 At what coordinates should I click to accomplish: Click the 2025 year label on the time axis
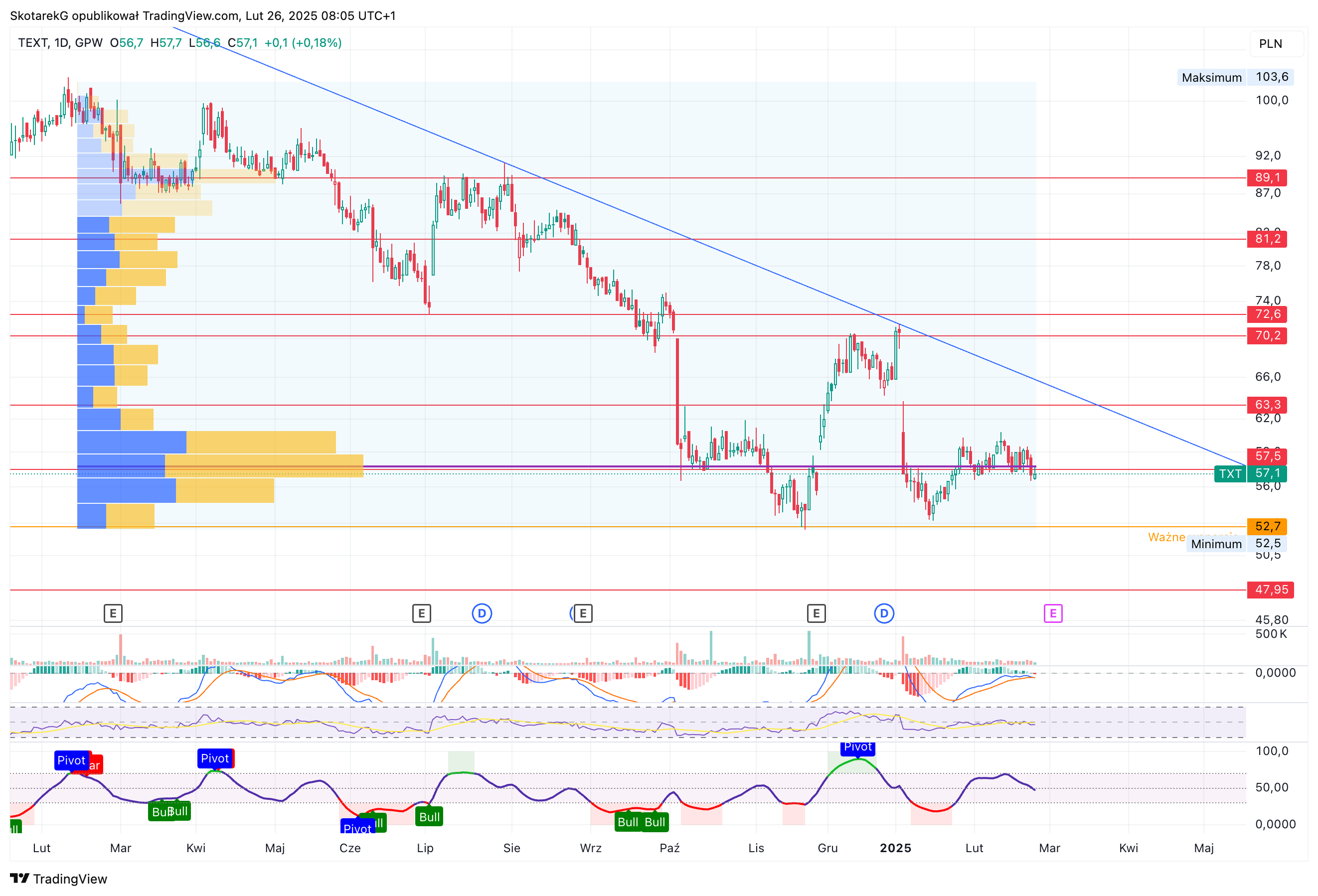pos(895,848)
